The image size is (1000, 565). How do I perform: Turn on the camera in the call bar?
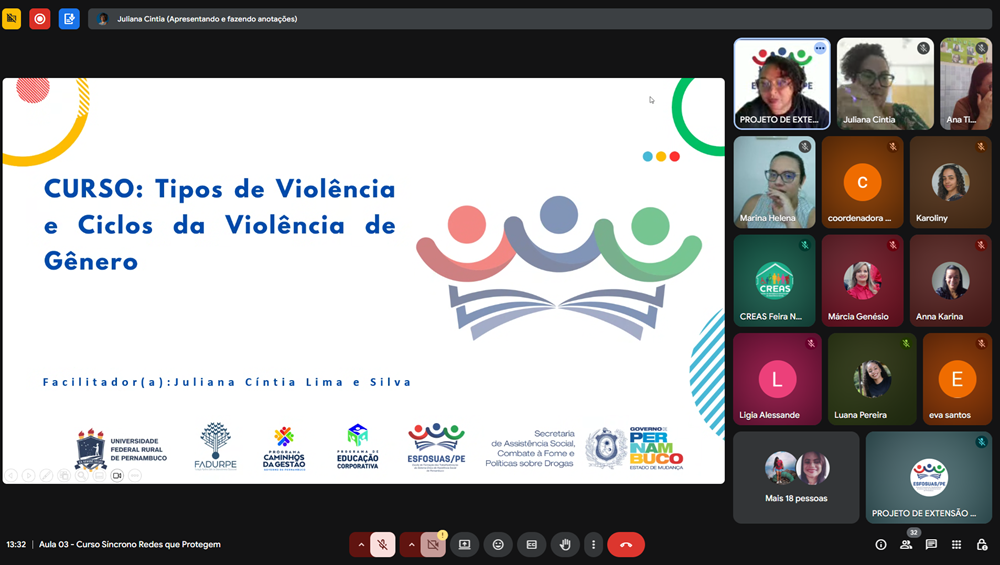pos(433,545)
